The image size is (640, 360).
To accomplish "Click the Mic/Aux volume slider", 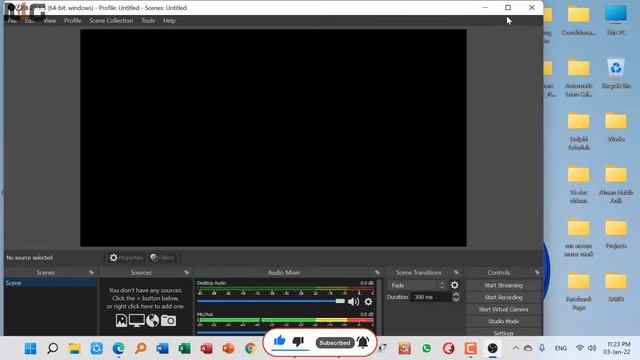I will [x=231, y=332].
